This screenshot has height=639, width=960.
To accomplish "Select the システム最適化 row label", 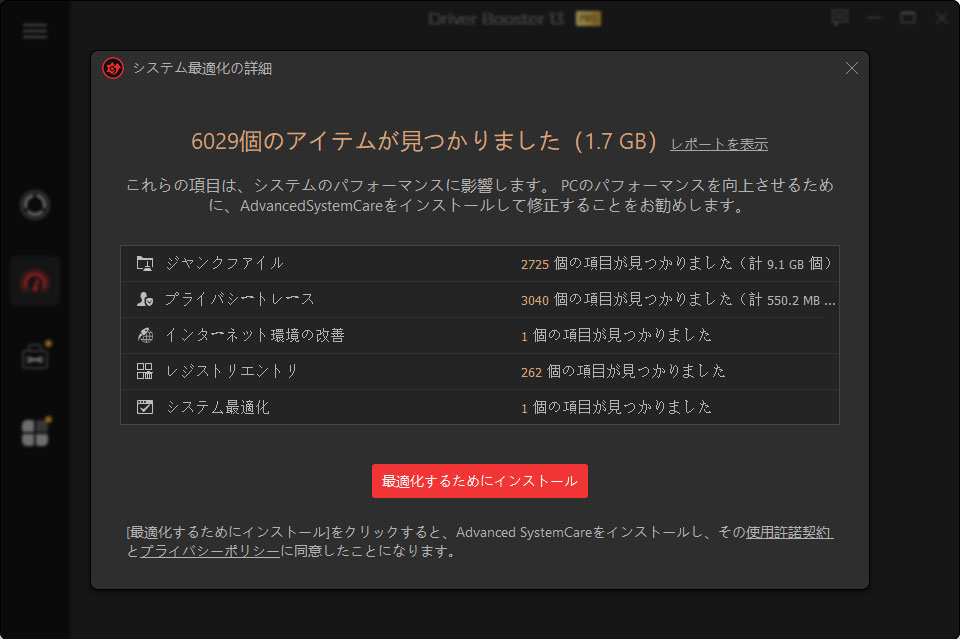I will pyautogui.click(x=217, y=408).
